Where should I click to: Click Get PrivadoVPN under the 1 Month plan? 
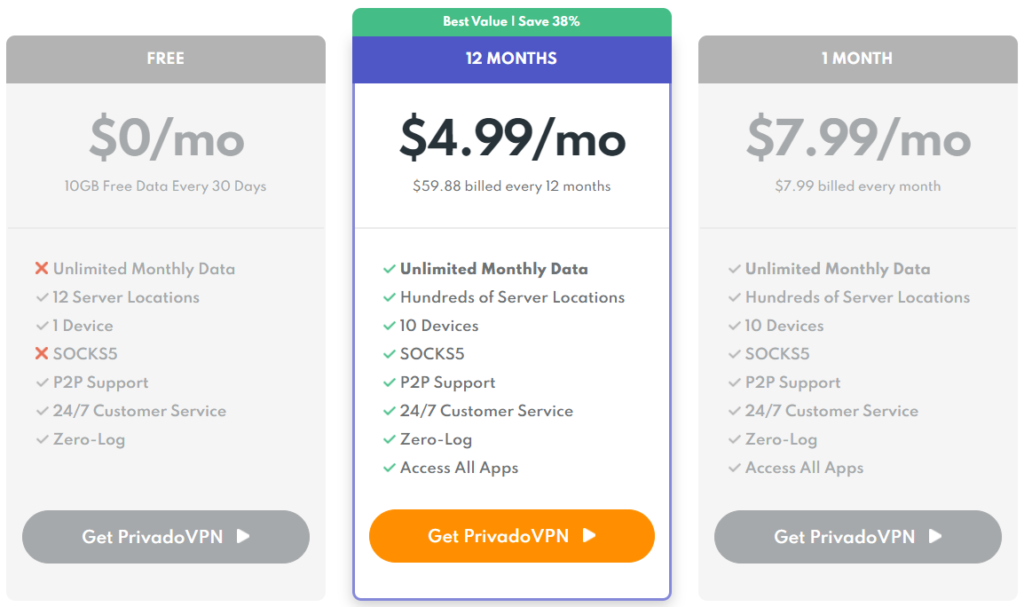(x=857, y=536)
